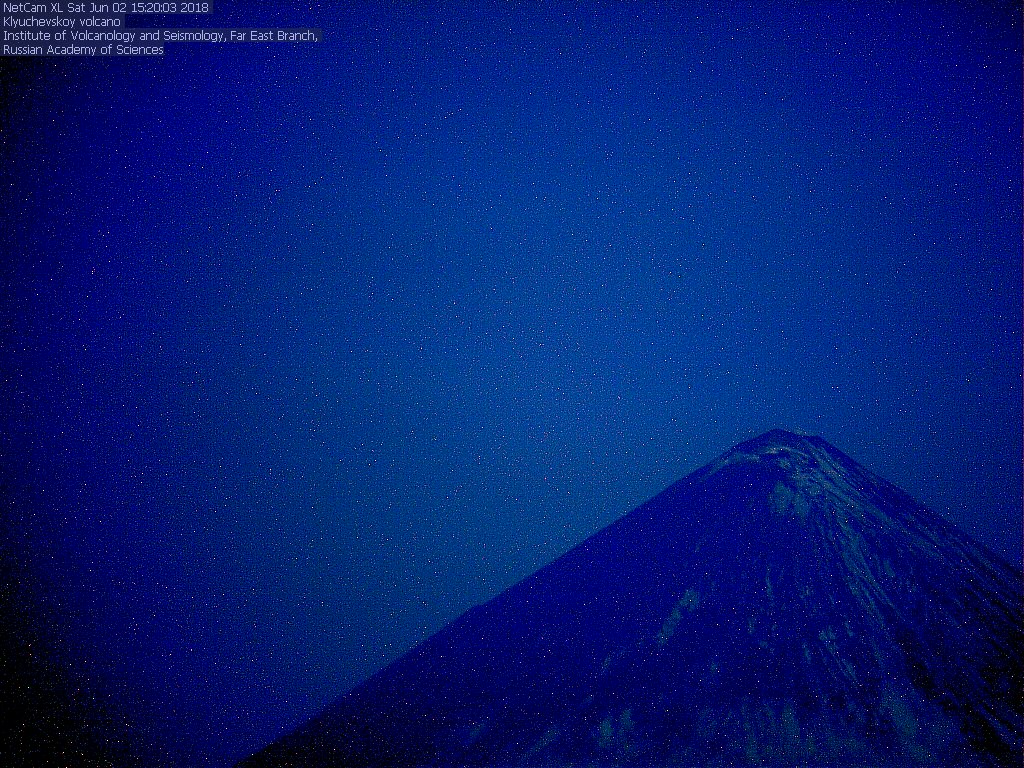
Task: Click the 'Russian Academy of Sciences' text line
Action: click(x=83, y=50)
